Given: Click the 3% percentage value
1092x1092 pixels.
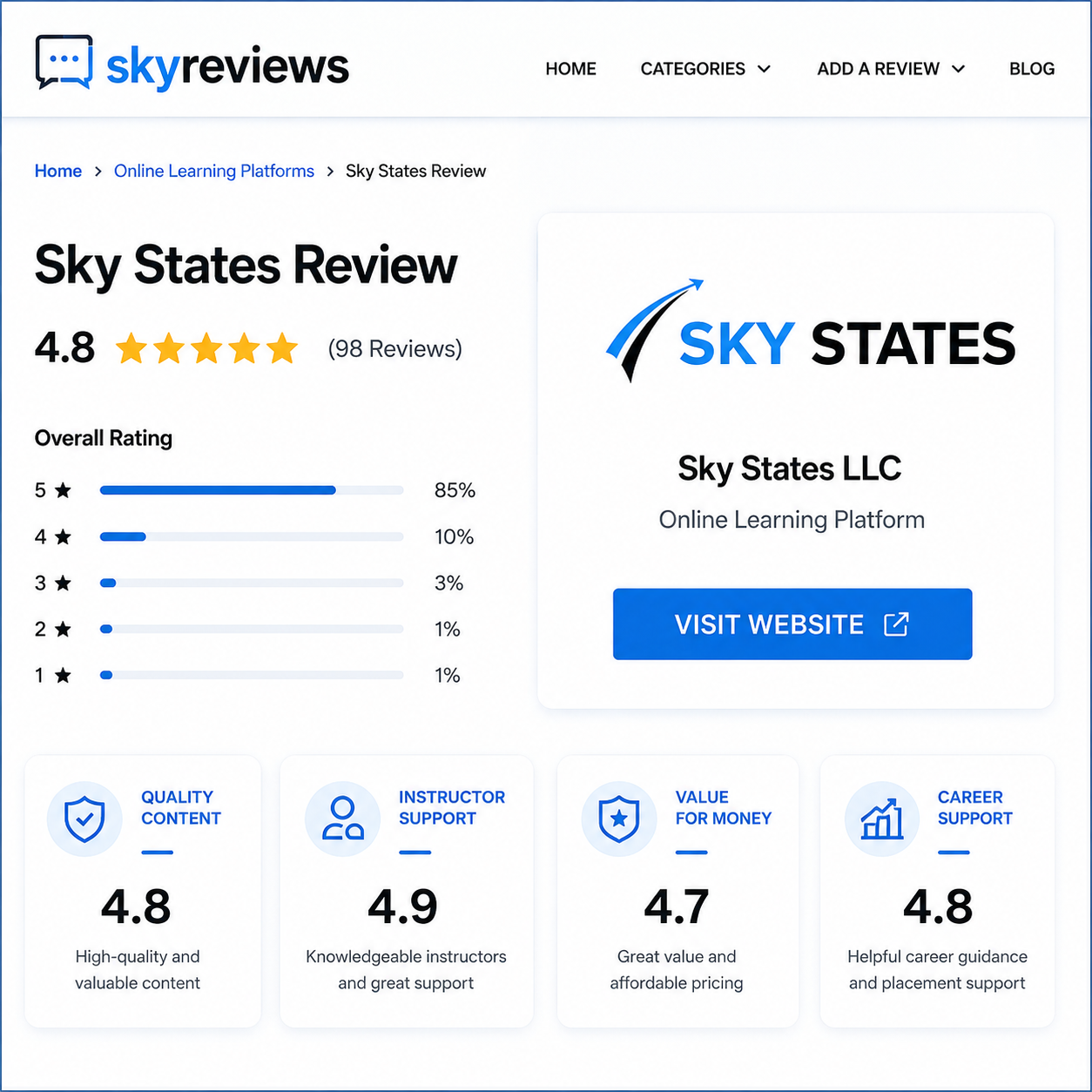Looking at the screenshot, I should (x=448, y=583).
